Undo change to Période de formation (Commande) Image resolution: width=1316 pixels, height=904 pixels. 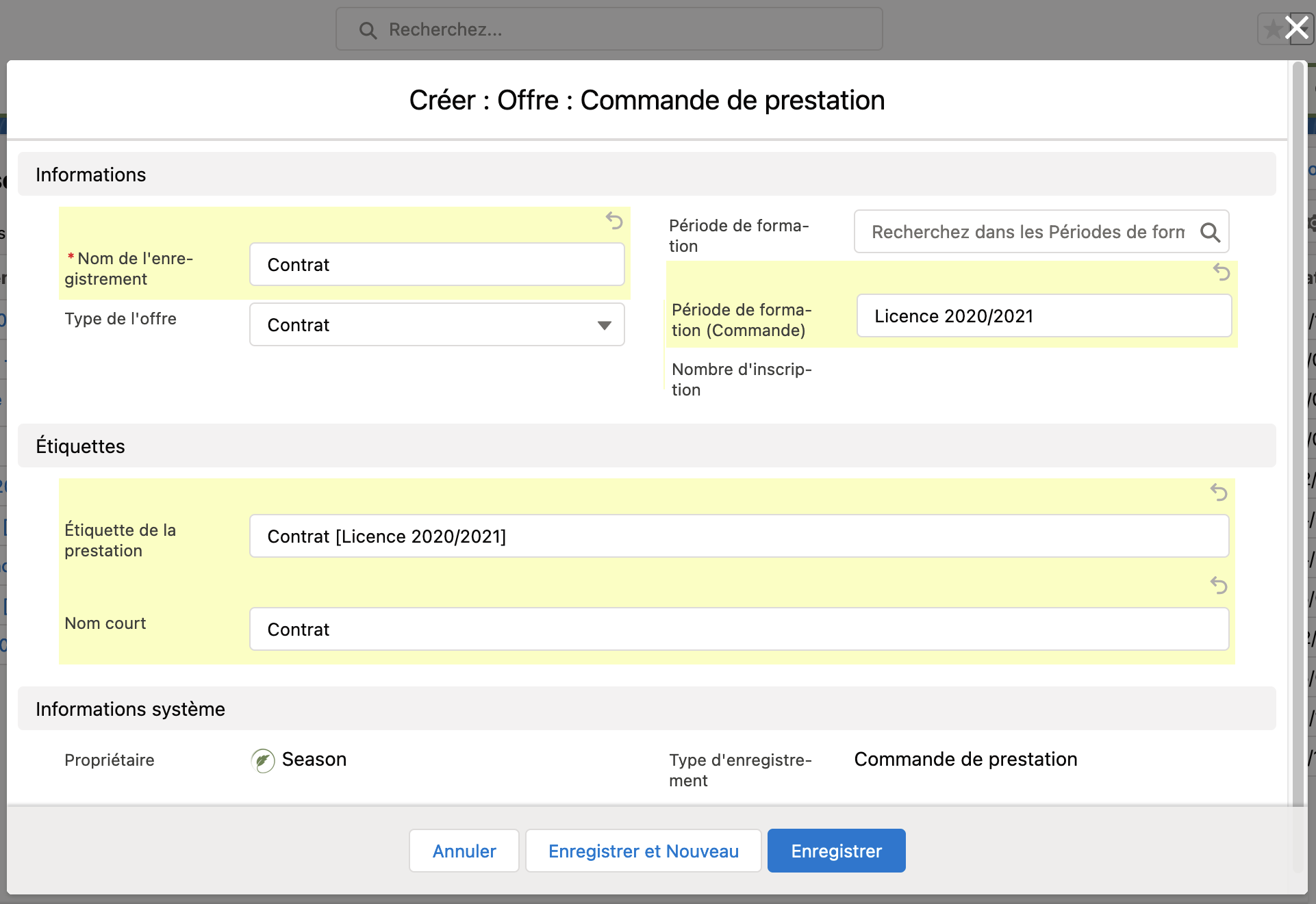point(1222,272)
